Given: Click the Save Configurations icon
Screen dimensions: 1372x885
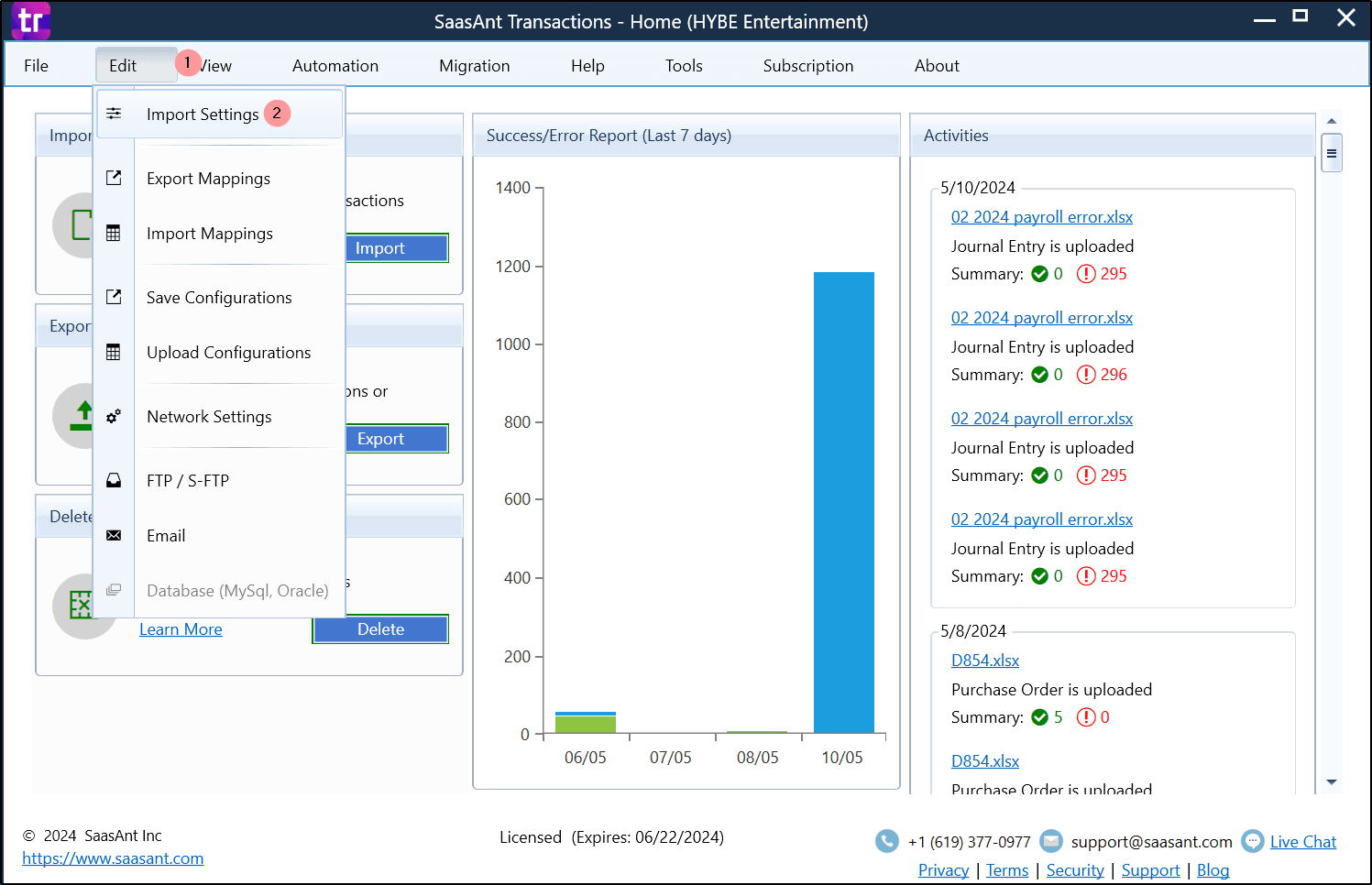Looking at the screenshot, I should tap(114, 297).
